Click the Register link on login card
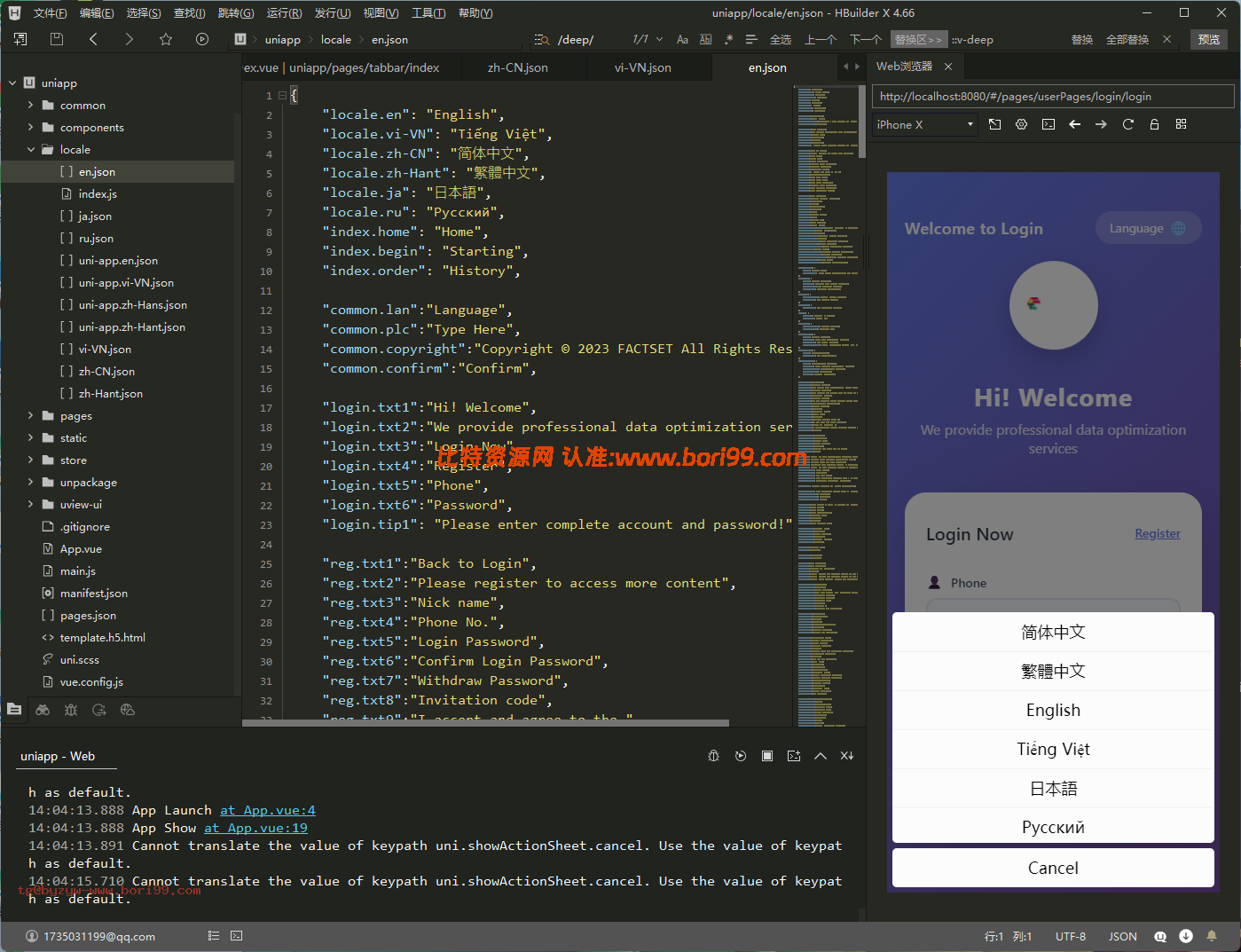 [1158, 533]
